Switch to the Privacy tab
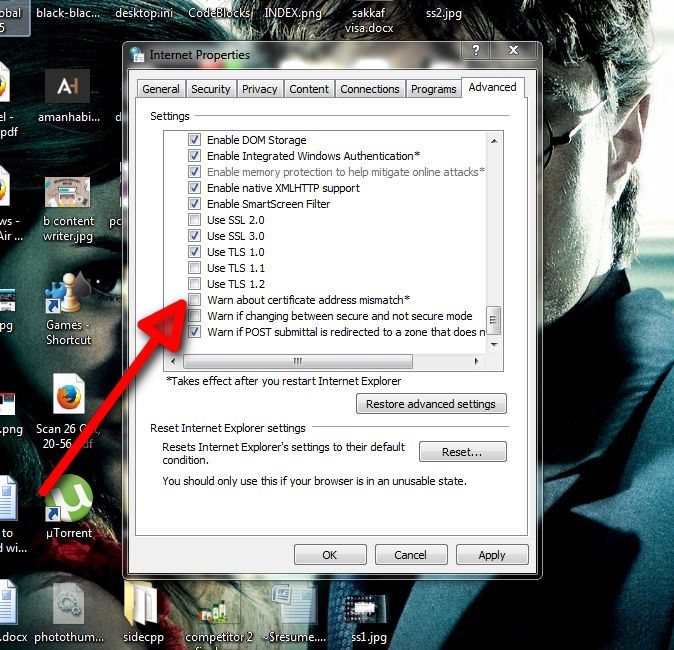Screen dimensions: 674x650 (260, 89)
